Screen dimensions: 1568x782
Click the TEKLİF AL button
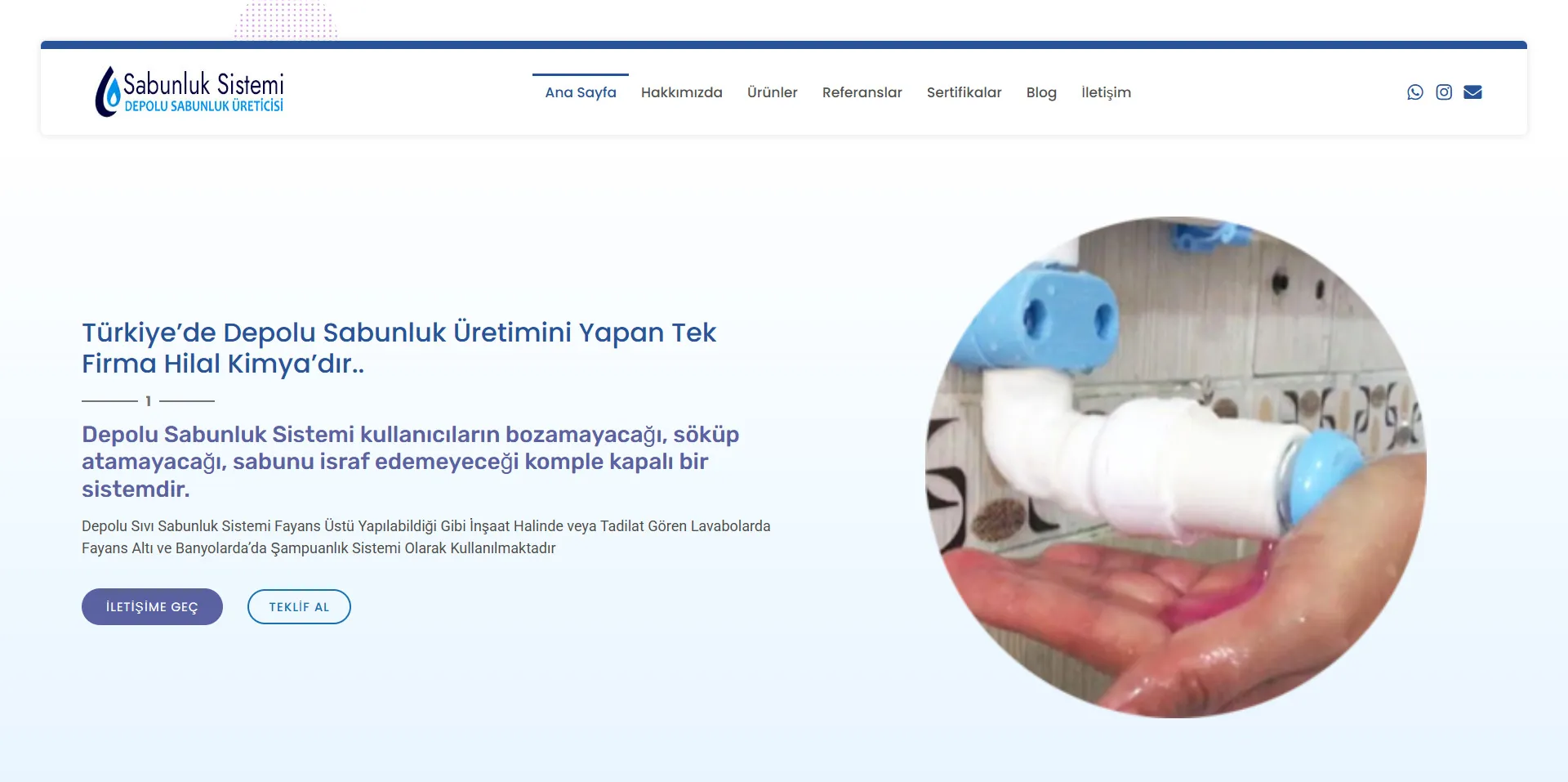click(x=299, y=606)
